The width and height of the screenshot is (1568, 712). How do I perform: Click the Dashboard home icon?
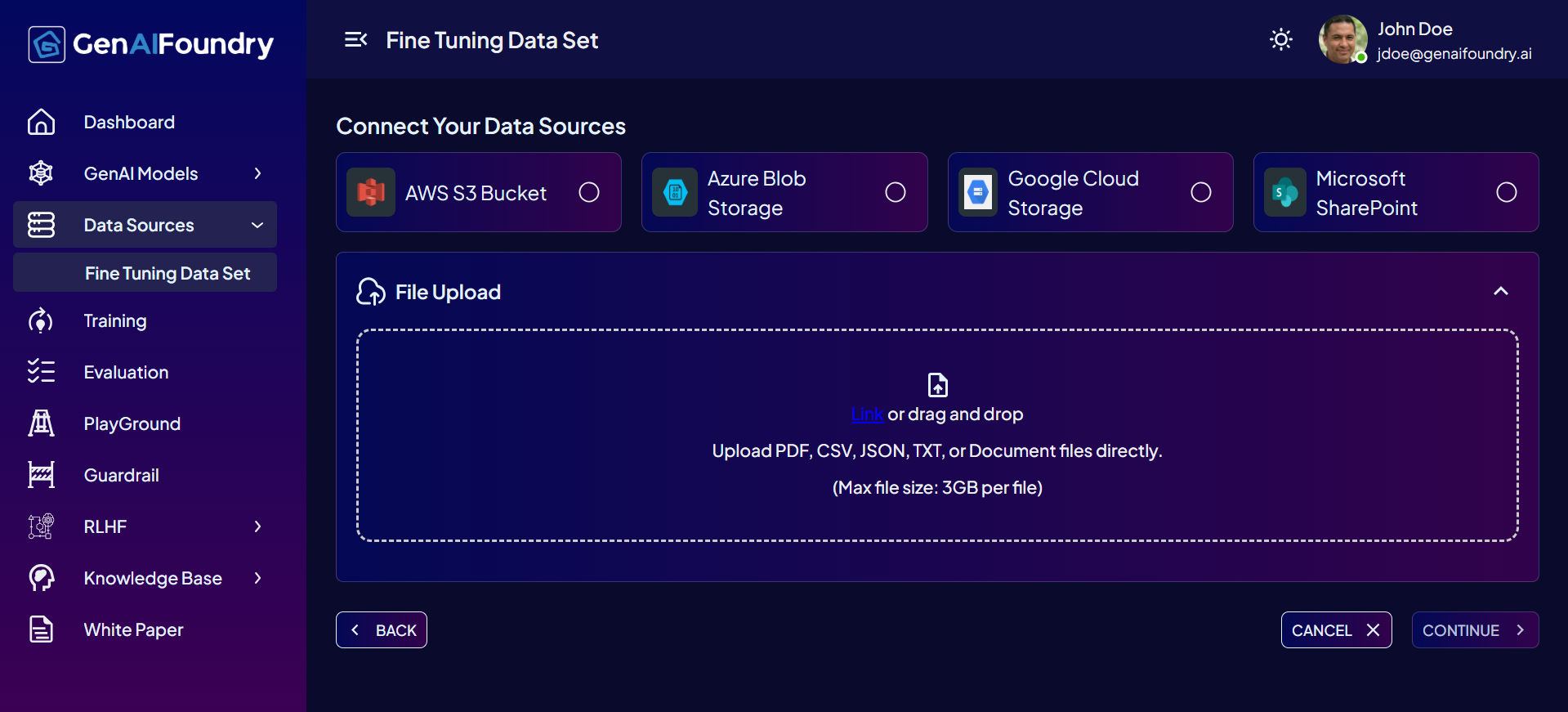click(41, 122)
